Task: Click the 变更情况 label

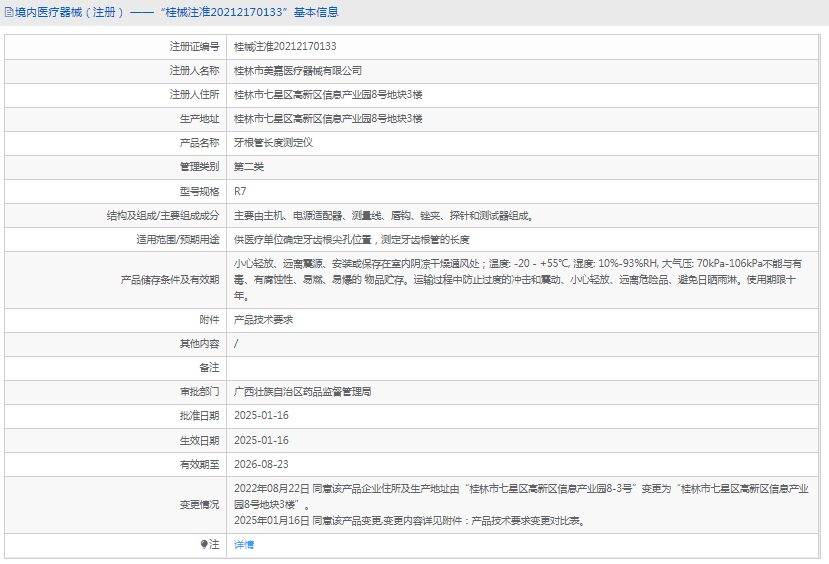Action: coord(199,505)
